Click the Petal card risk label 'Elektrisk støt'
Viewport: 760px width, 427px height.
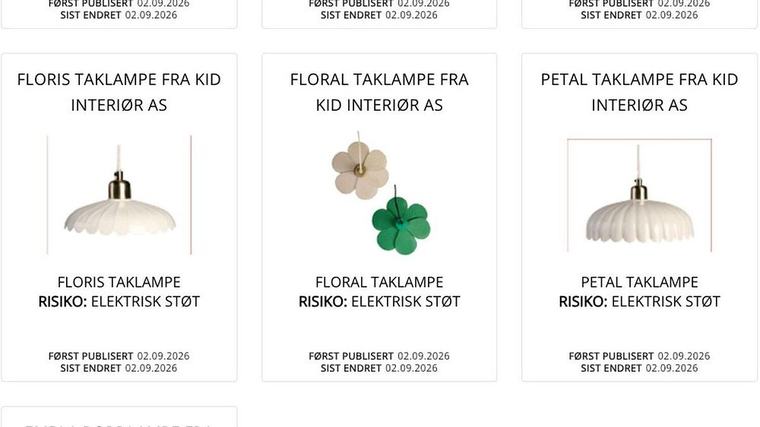click(666, 301)
